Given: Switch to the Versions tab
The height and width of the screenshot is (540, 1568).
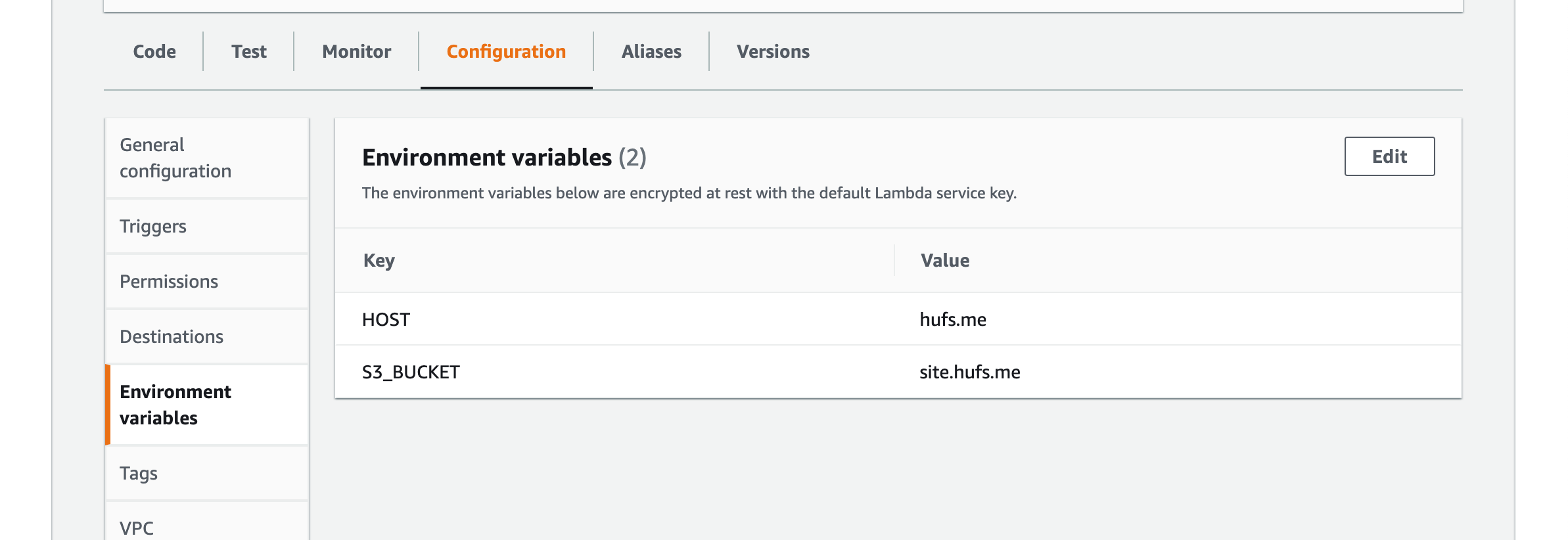Looking at the screenshot, I should click(773, 51).
